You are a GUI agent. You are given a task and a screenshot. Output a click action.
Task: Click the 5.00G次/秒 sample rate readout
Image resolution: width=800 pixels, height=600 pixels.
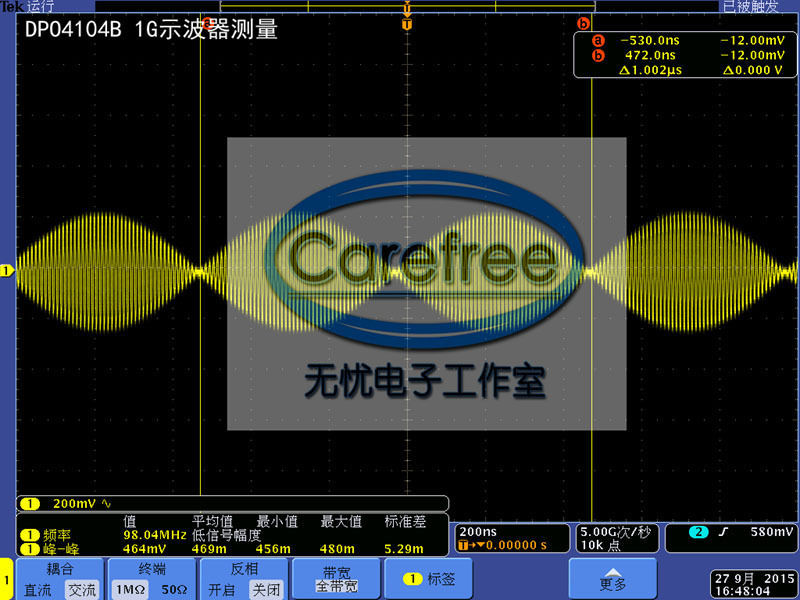[615, 532]
